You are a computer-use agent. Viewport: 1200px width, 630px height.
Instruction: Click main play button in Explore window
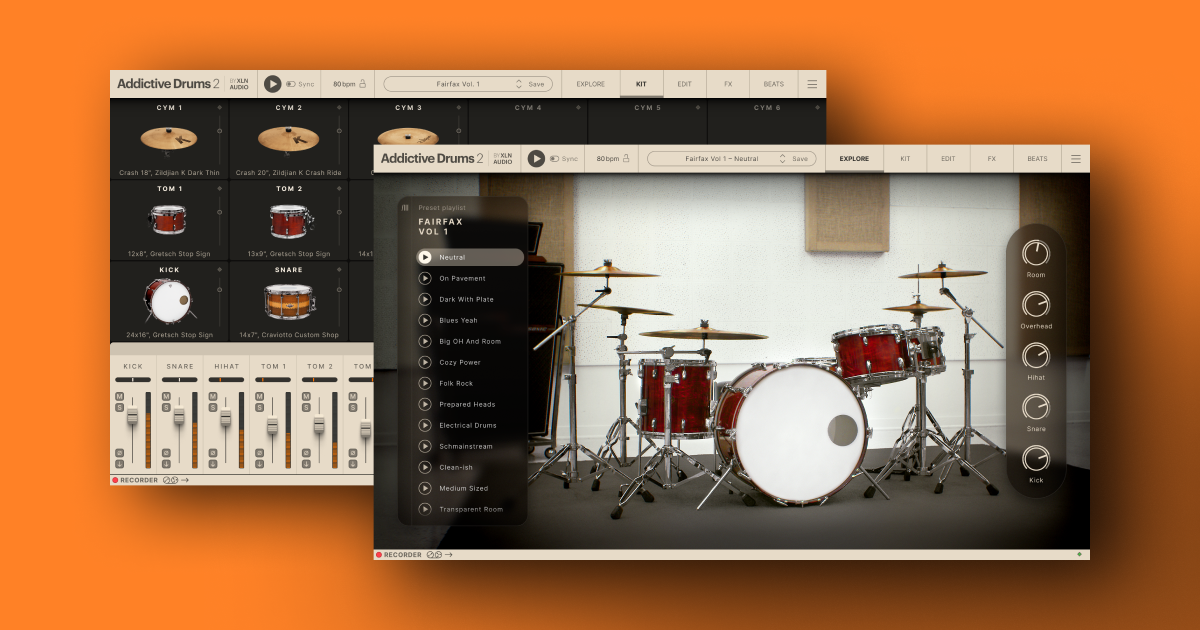pos(536,158)
